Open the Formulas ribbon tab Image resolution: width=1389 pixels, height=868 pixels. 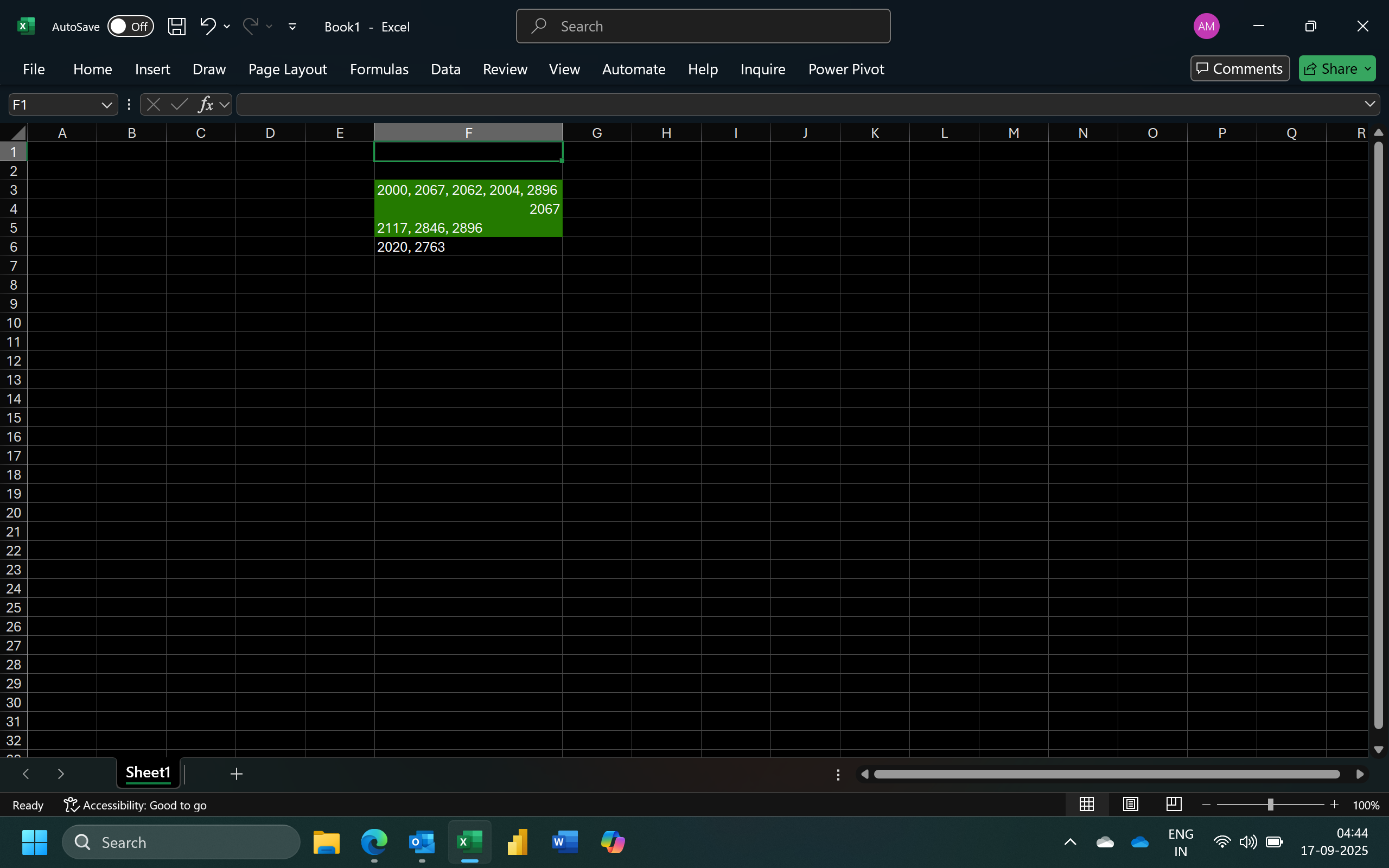point(379,69)
